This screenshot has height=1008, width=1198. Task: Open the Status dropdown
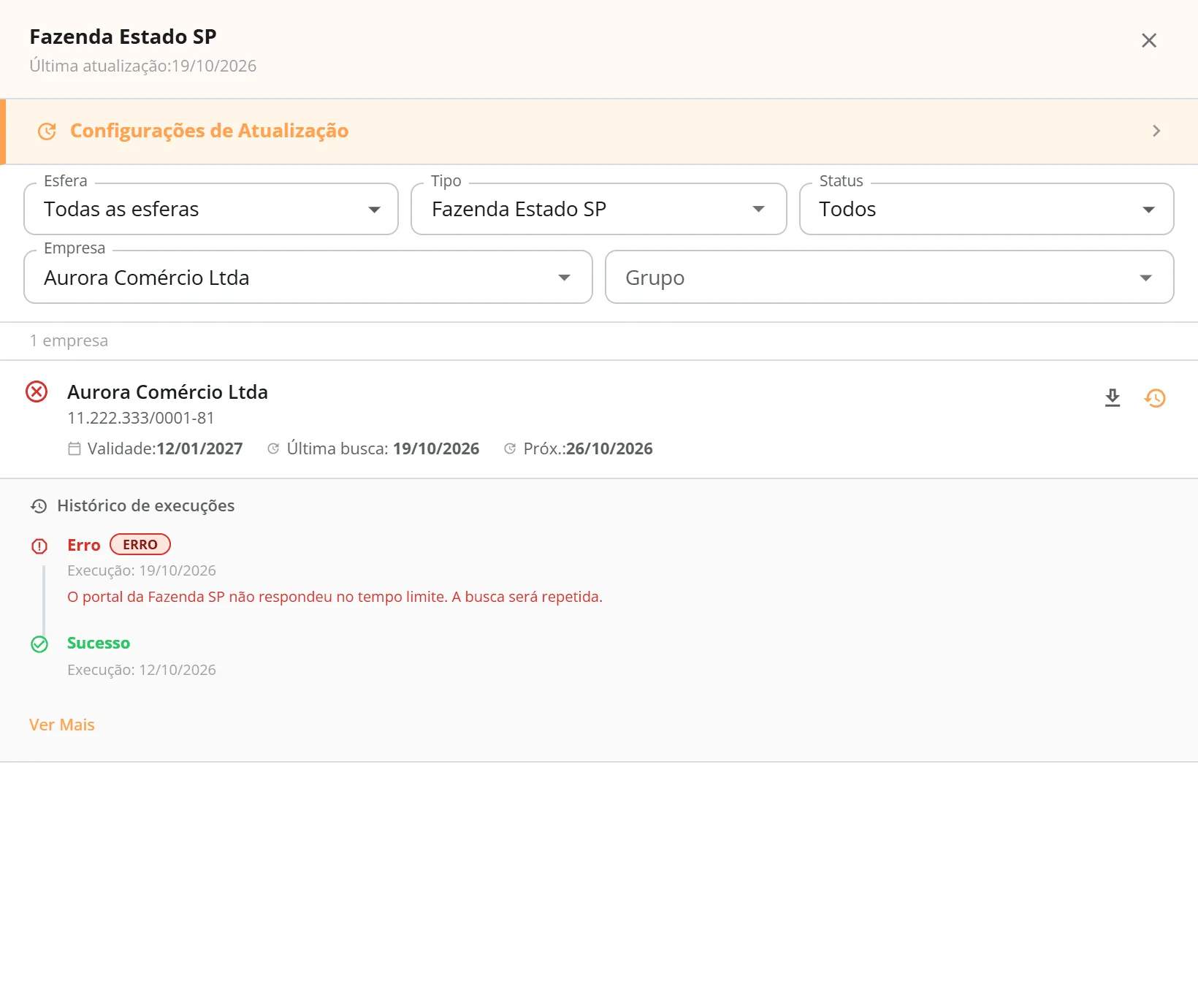click(x=987, y=209)
